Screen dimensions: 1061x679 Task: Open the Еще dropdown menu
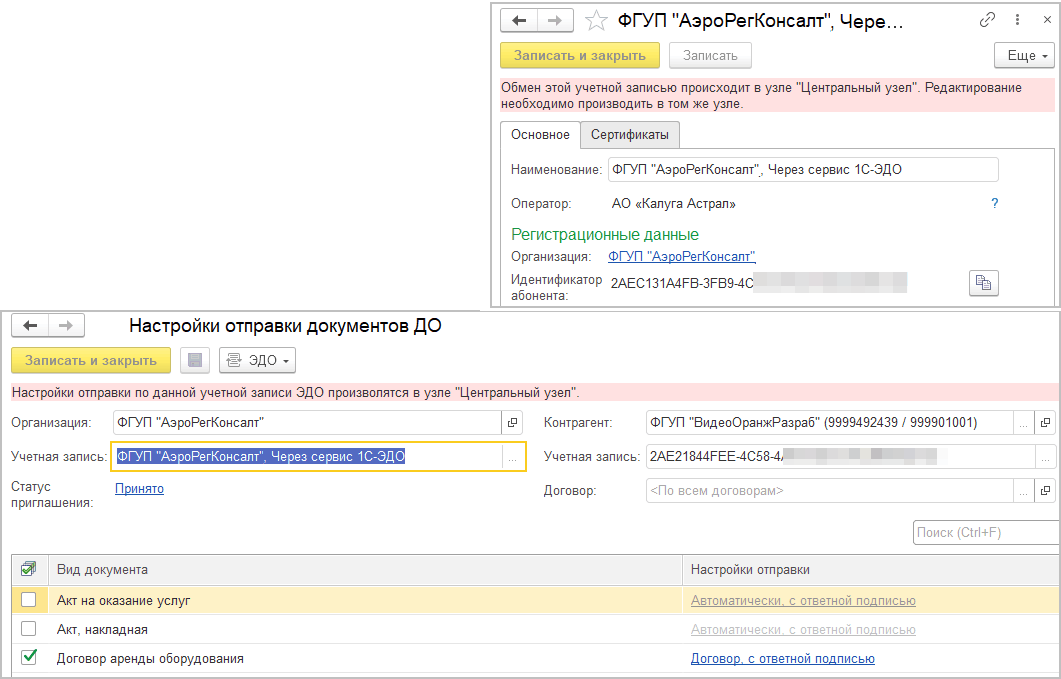pyautogui.click(x=1024, y=55)
